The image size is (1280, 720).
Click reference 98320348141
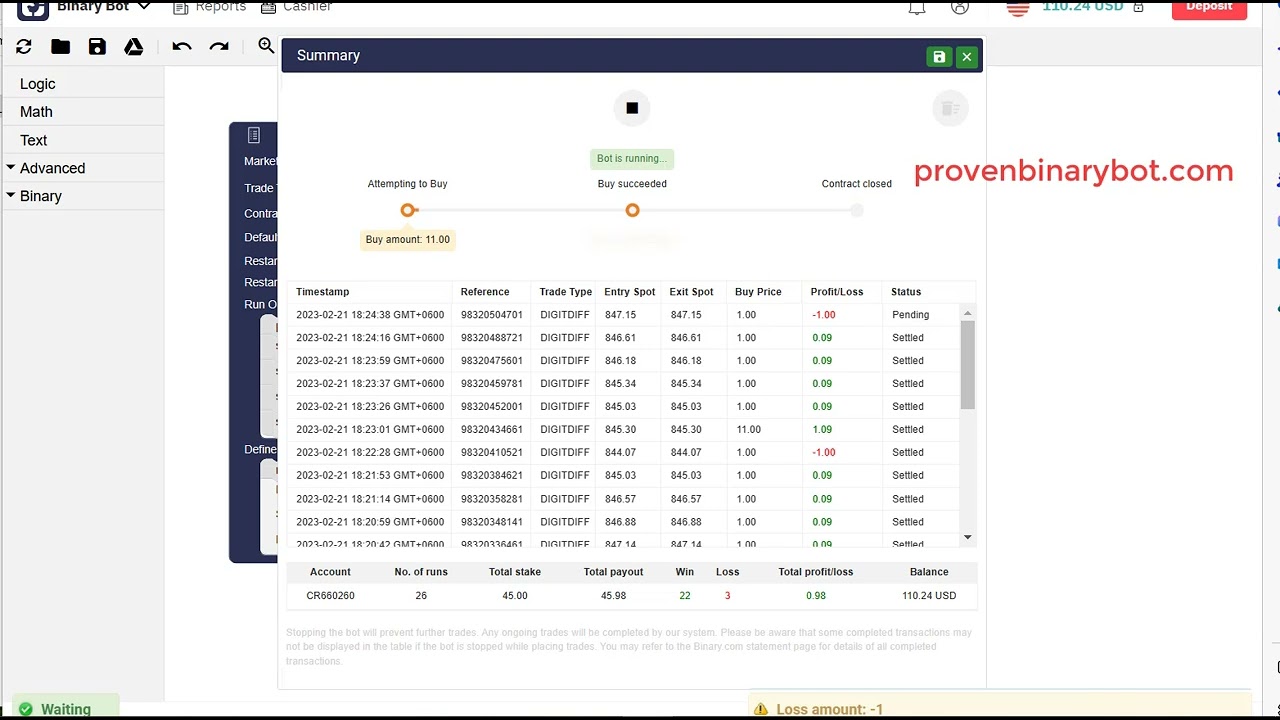[492, 522]
